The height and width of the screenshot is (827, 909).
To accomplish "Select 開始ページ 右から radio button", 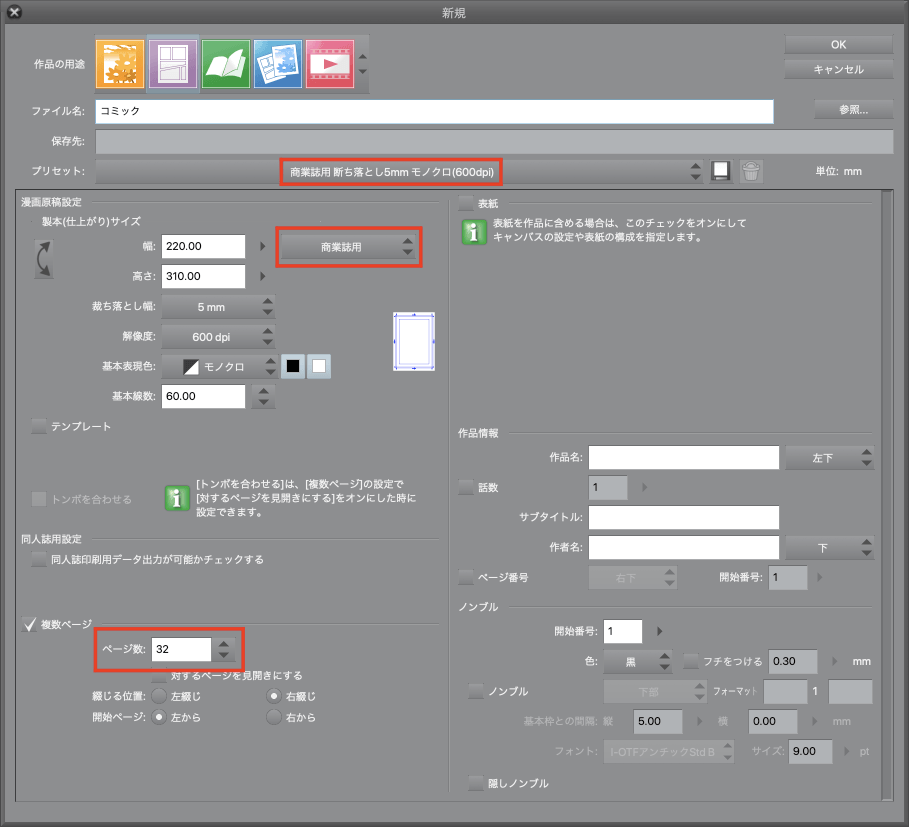I will point(274,717).
